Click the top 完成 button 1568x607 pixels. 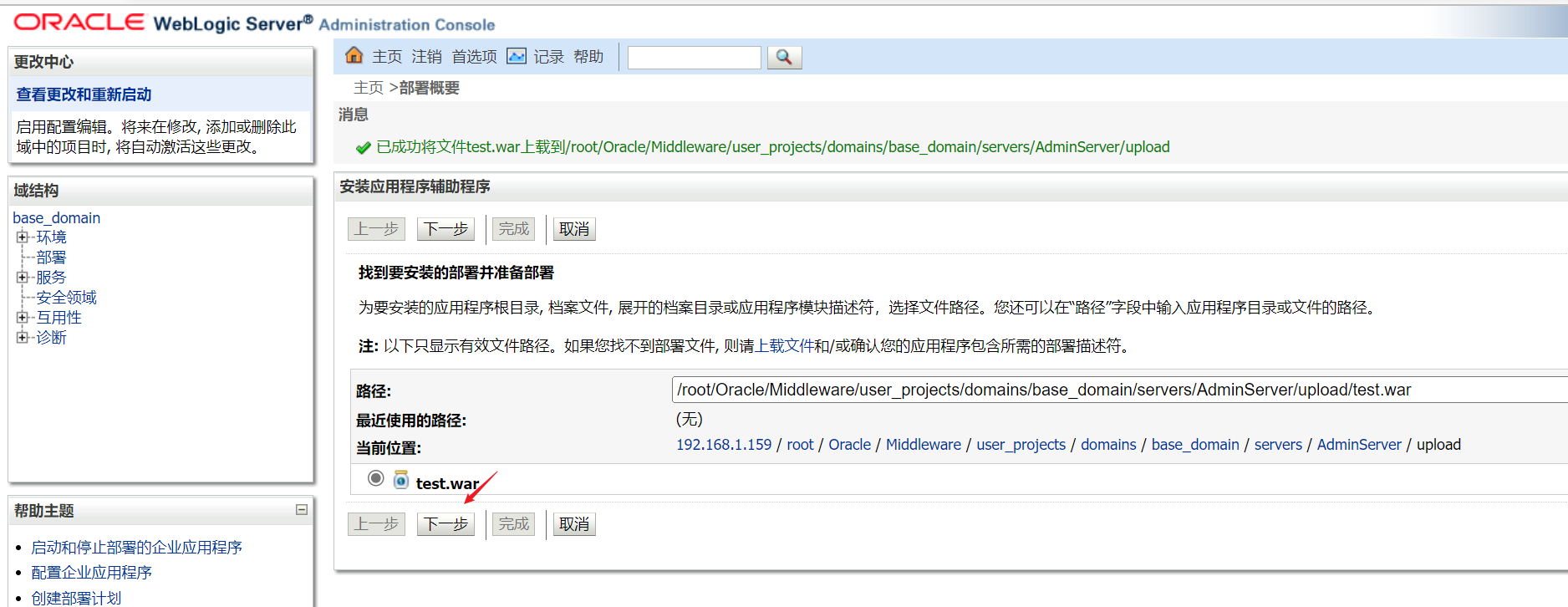pyautogui.click(x=513, y=229)
